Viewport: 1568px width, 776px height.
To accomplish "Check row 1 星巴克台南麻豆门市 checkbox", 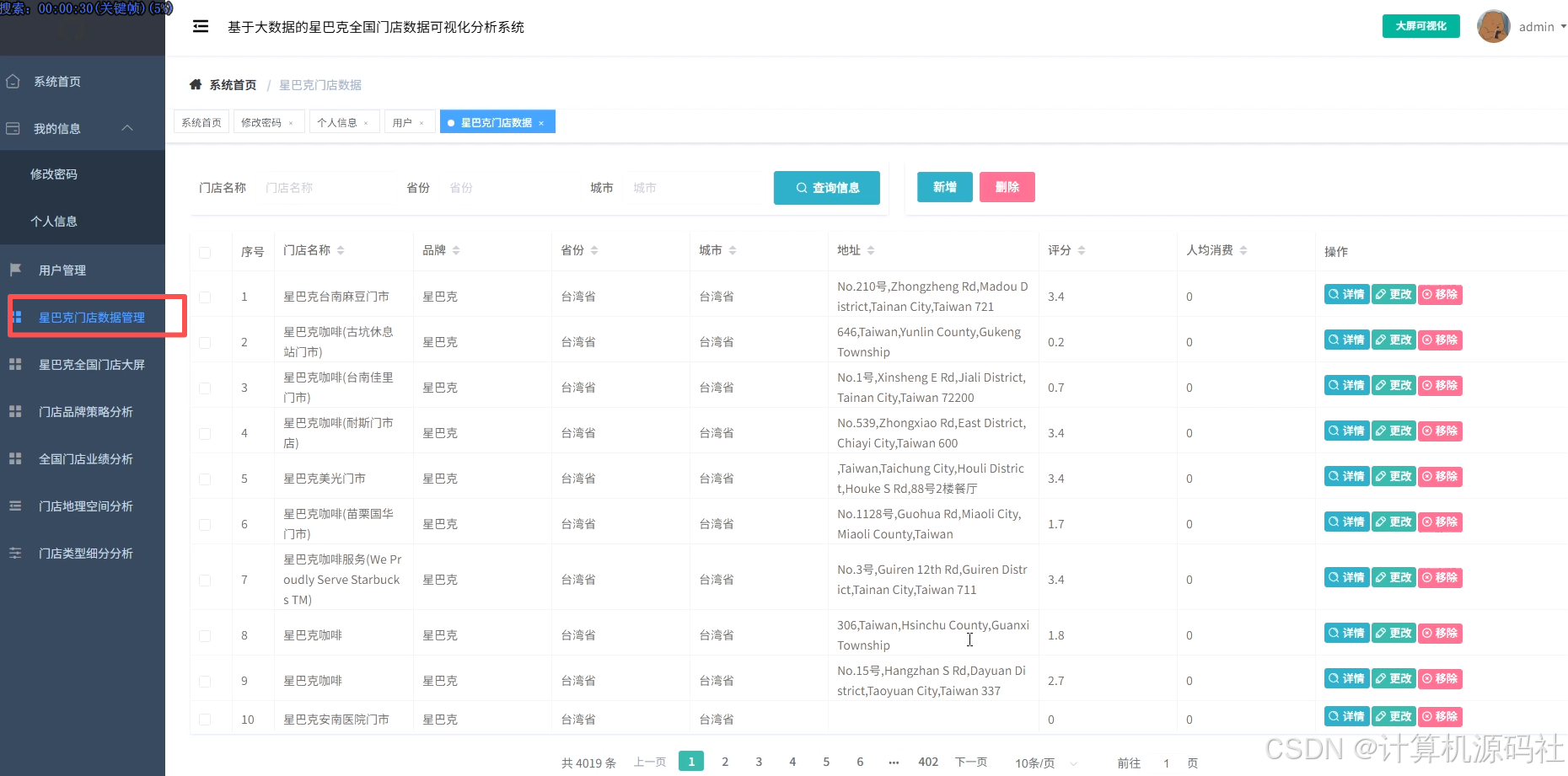I will pos(205,297).
